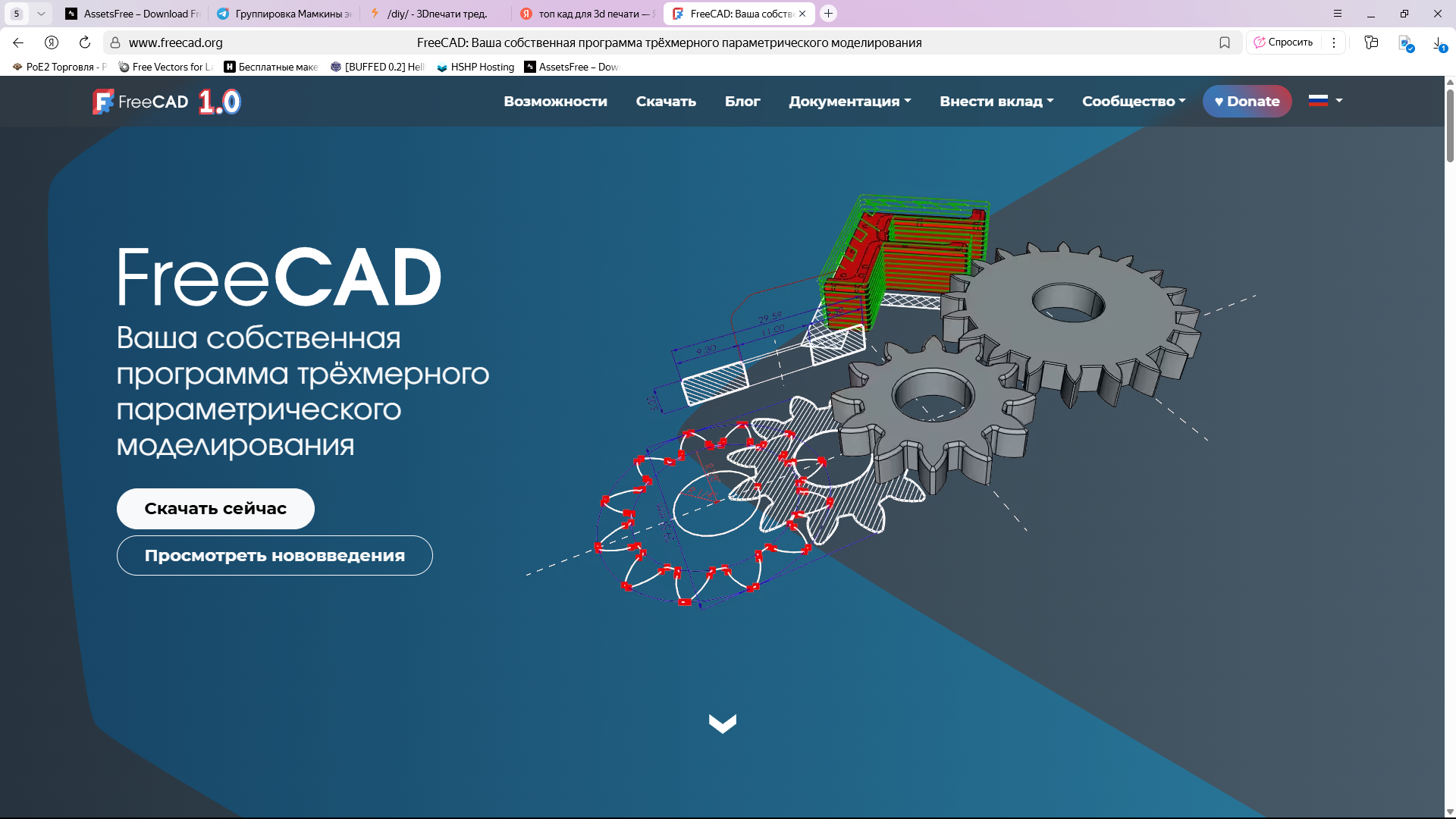Click the Просмотреть нововведения button
The height and width of the screenshot is (819, 1456).
tap(275, 556)
